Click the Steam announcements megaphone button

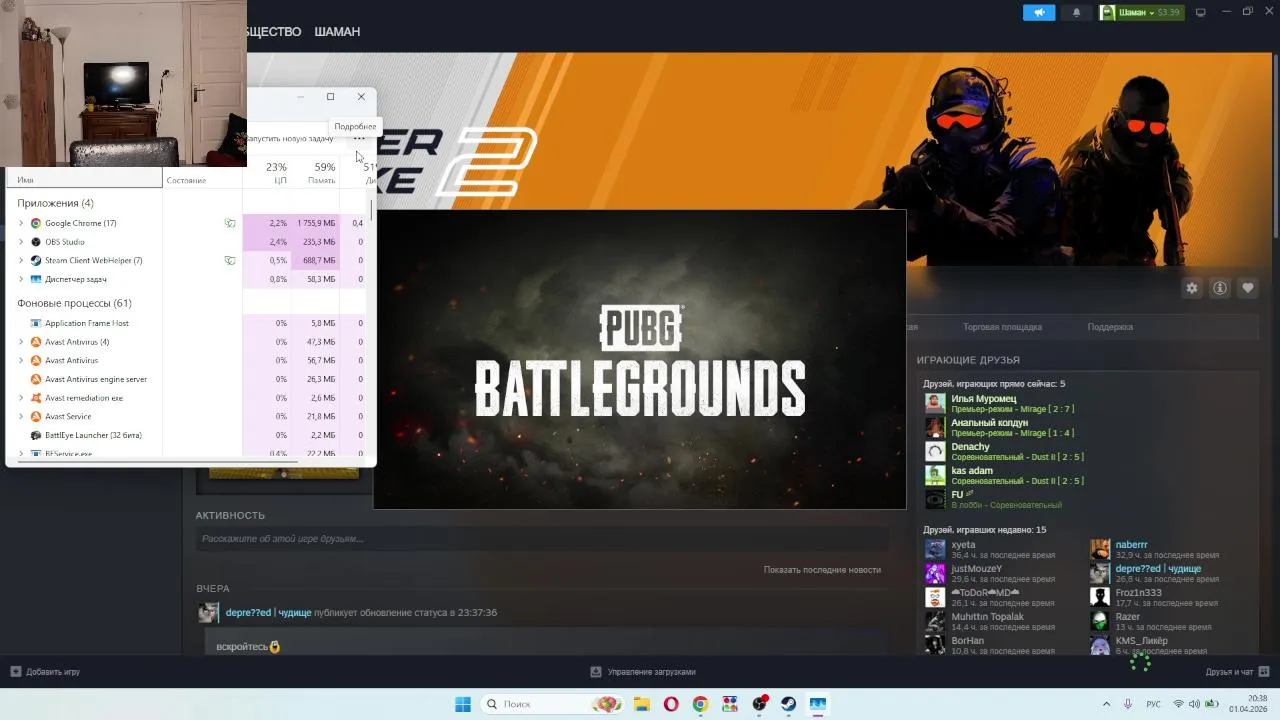coord(1039,13)
